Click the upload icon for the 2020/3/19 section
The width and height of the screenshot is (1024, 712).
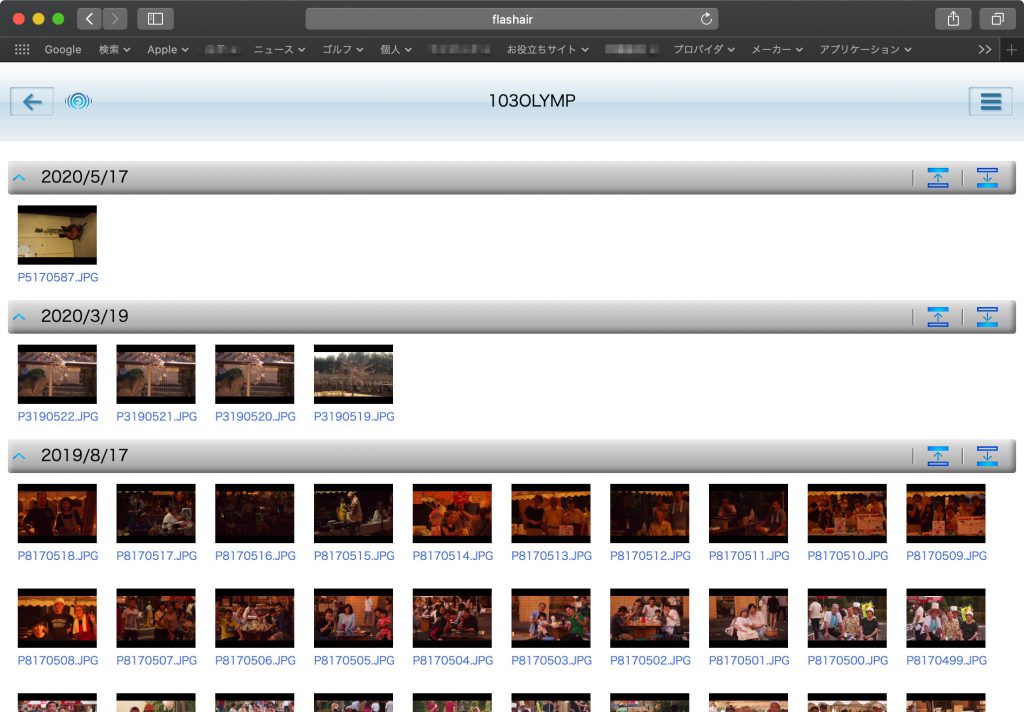(x=937, y=317)
